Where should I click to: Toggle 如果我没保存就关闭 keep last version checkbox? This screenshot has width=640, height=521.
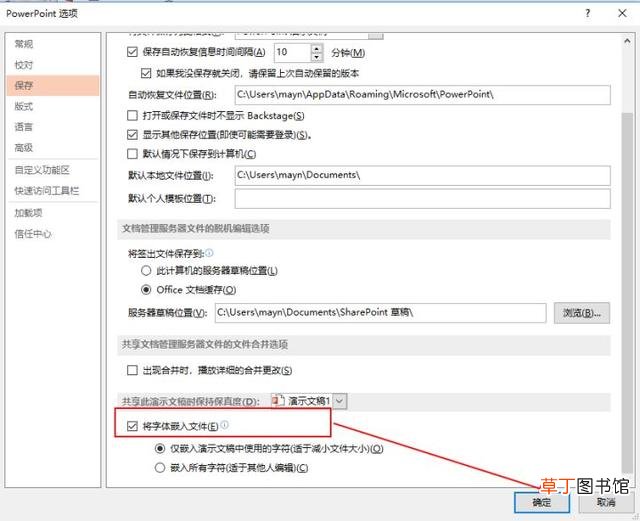[146, 73]
